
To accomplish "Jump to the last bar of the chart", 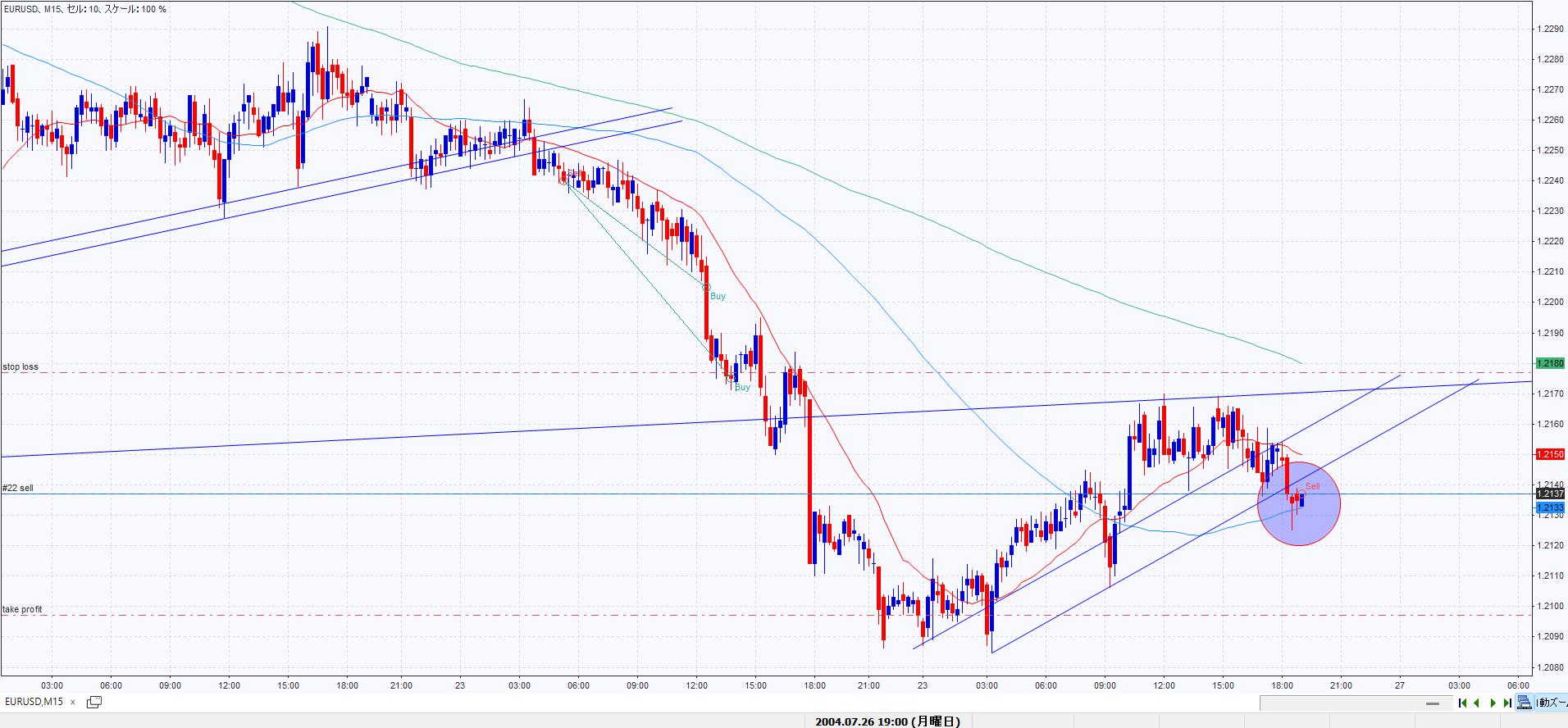I will [x=1507, y=703].
